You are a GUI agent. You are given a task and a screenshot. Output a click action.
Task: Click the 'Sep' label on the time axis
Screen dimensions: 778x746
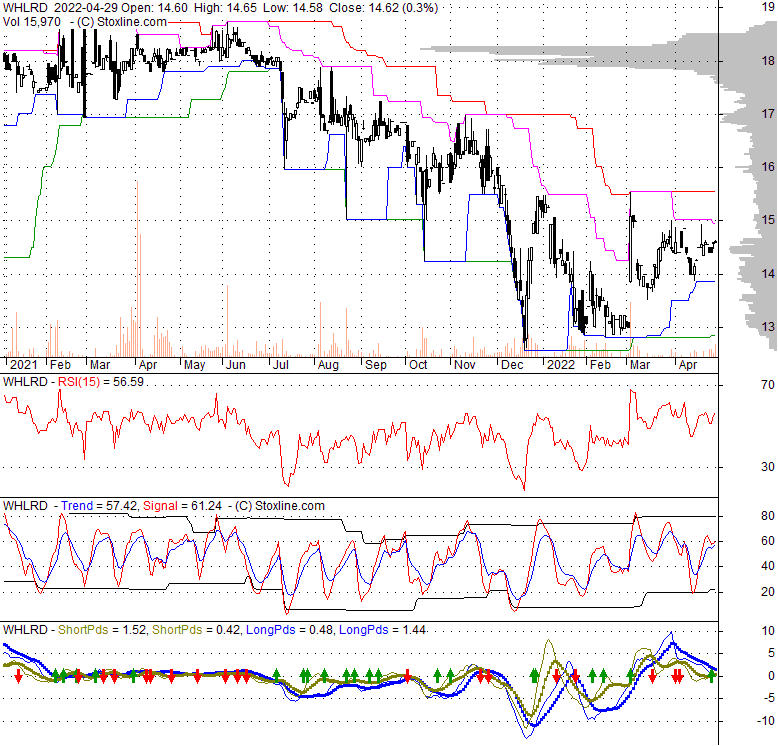click(376, 365)
